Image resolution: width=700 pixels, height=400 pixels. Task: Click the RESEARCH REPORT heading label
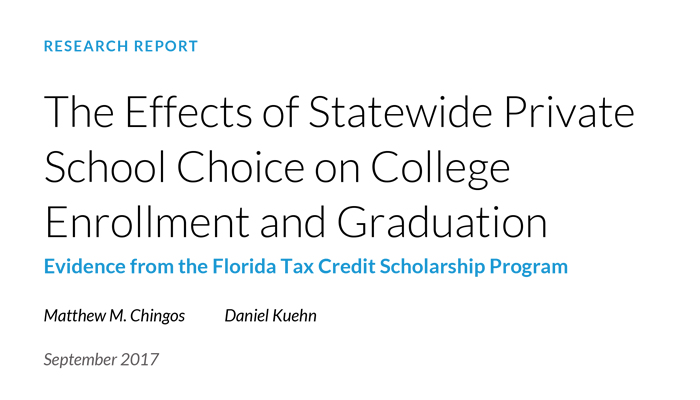tap(121, 46)
